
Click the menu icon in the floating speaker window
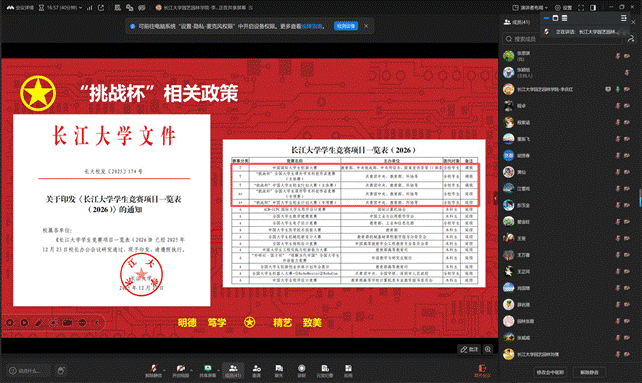click(x=623, y=18)
